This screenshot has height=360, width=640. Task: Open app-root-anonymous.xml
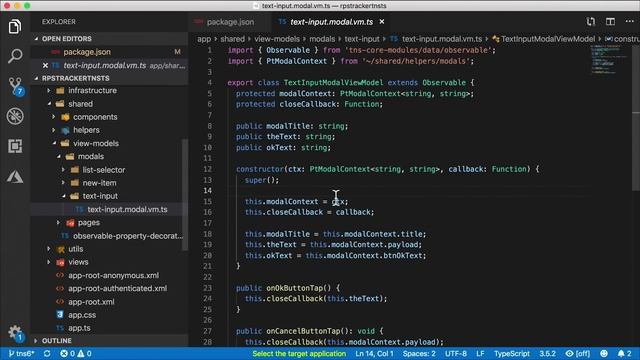pos(113,276)
